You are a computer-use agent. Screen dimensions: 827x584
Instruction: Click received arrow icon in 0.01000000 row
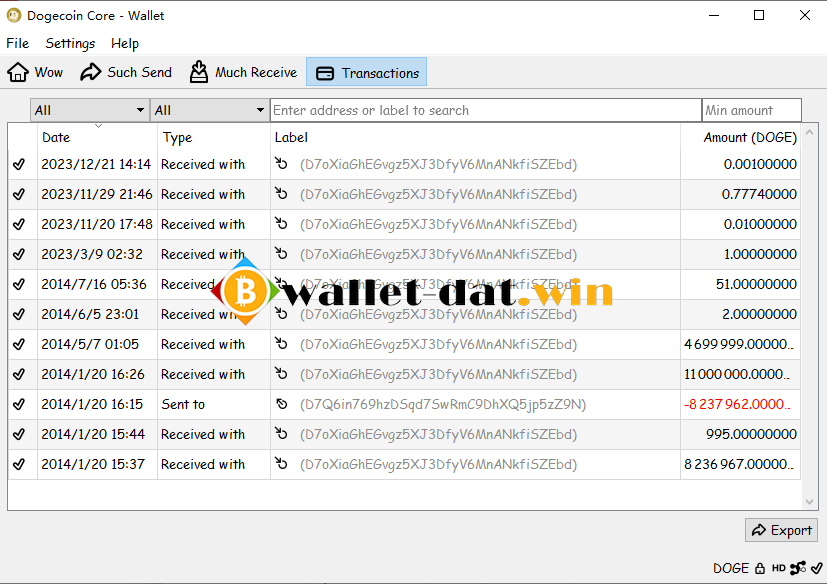tap(281, 224)
